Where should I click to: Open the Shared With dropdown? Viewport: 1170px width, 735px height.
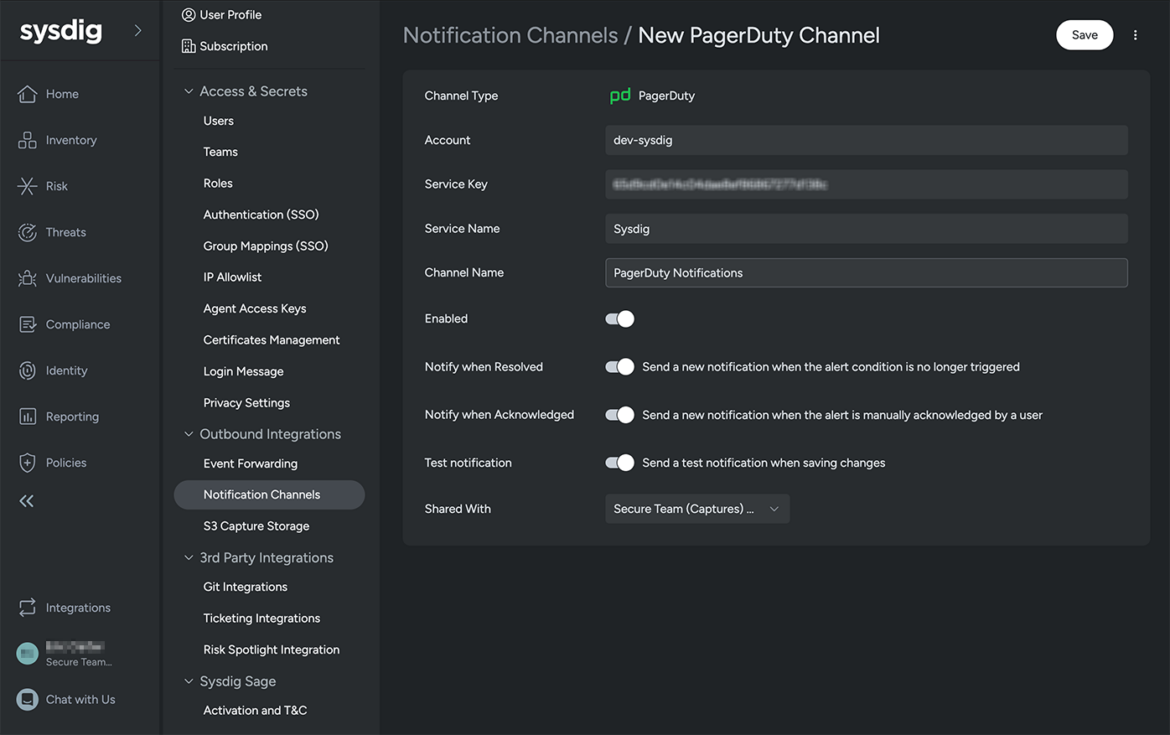697,509
